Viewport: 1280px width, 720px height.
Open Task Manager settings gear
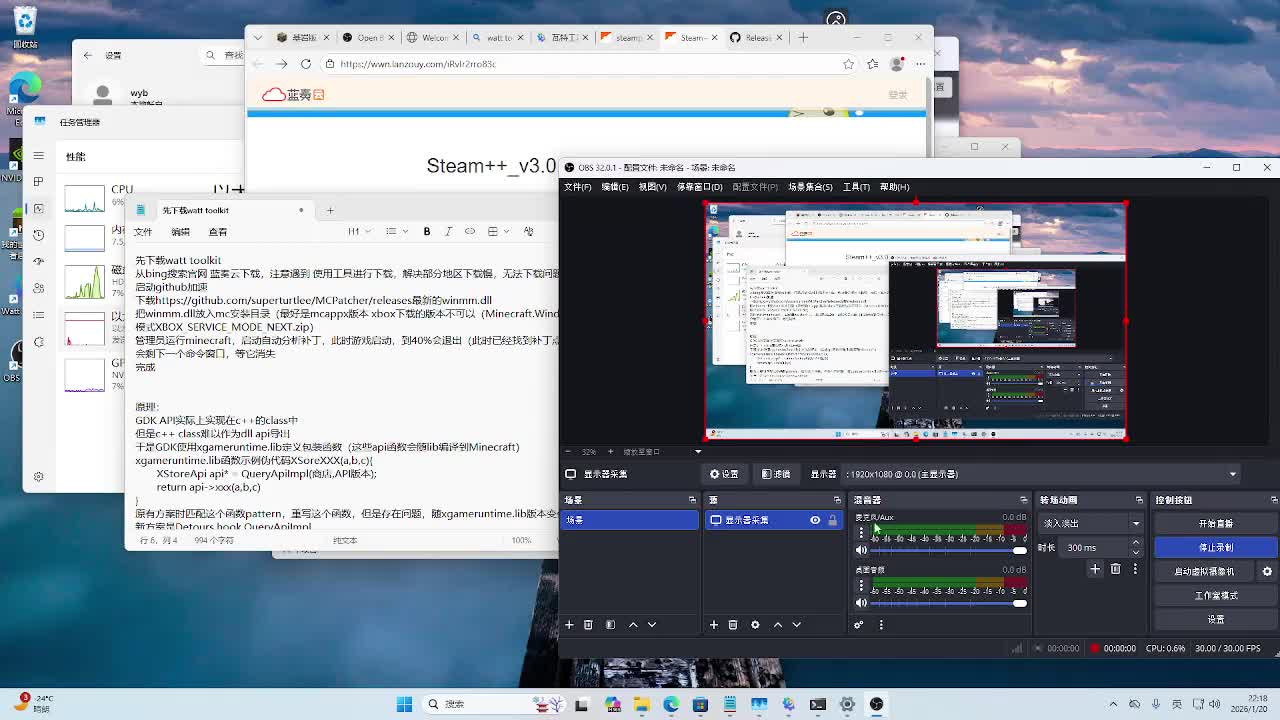(38, 477)
